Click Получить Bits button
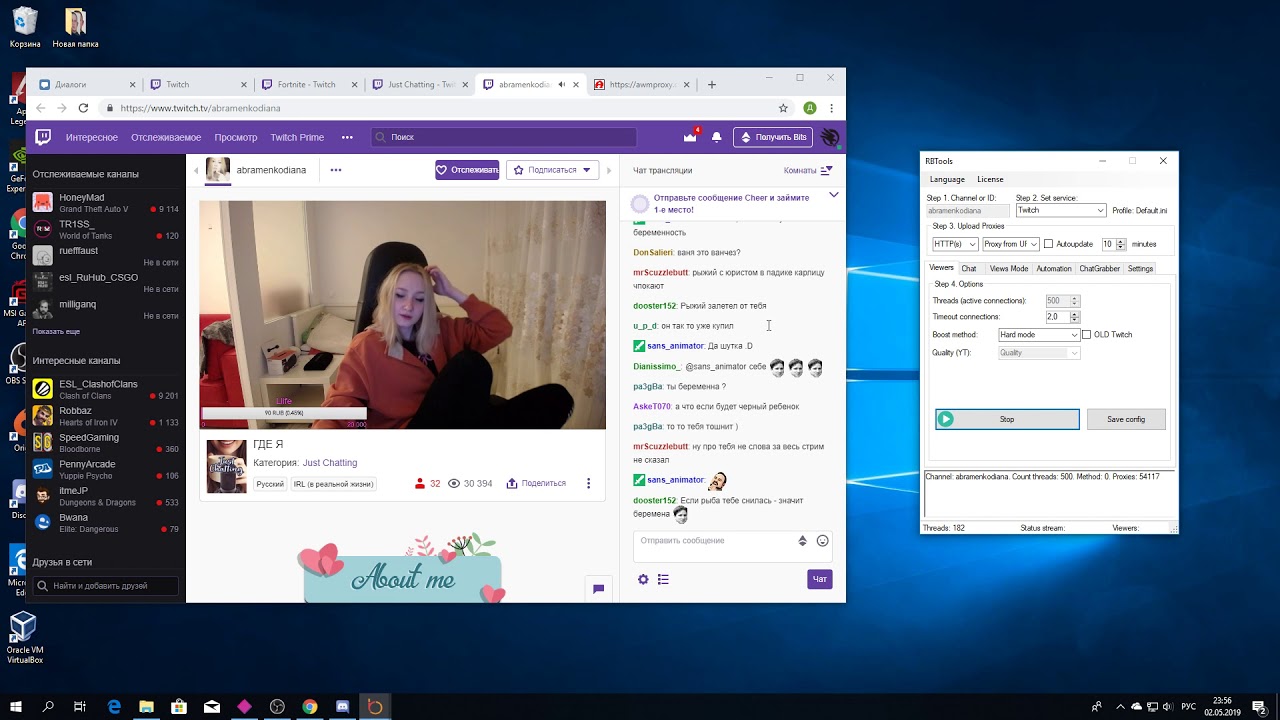This screenshot has width=1280, height=720. pos(772,137)
